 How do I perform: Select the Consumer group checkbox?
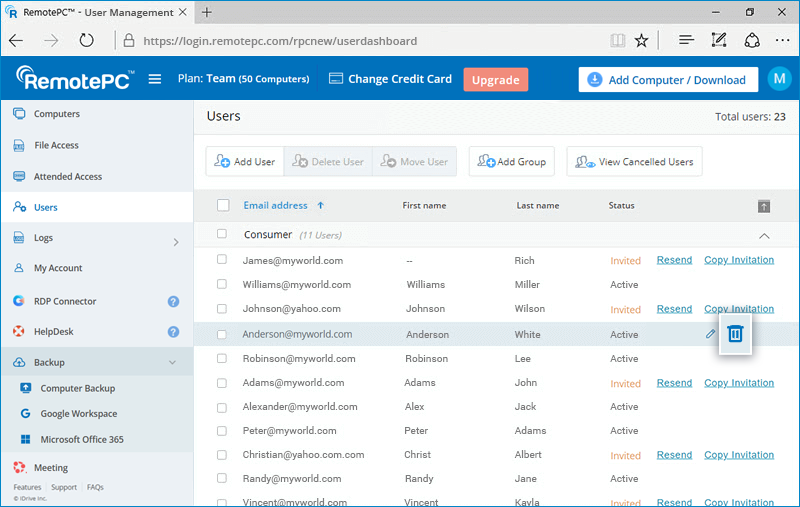click(223, 235)
